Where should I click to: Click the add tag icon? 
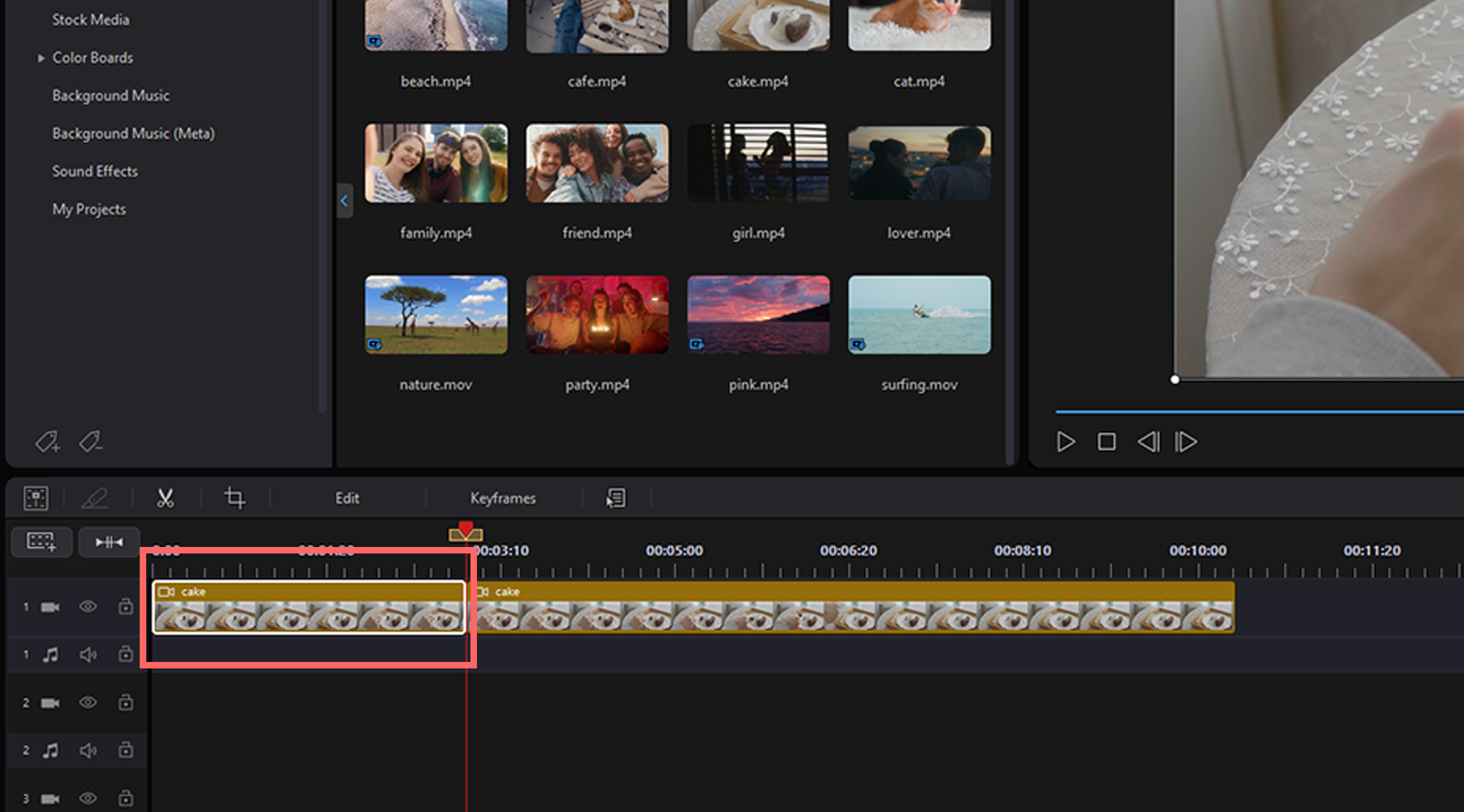point(47,442)
